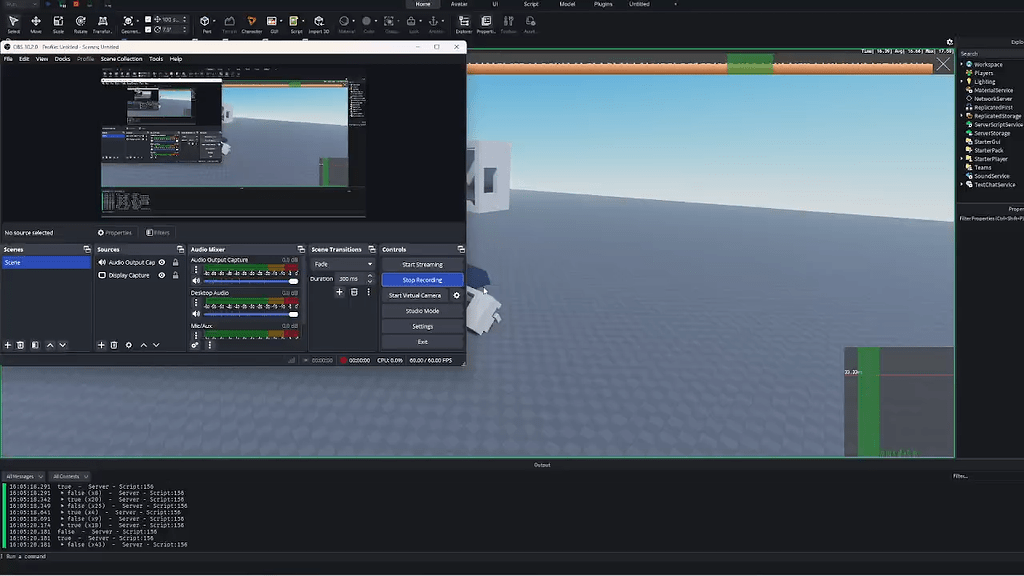1024x576 pixels.
Task: Open the OBS Docks menu
Action: (62, 59)
